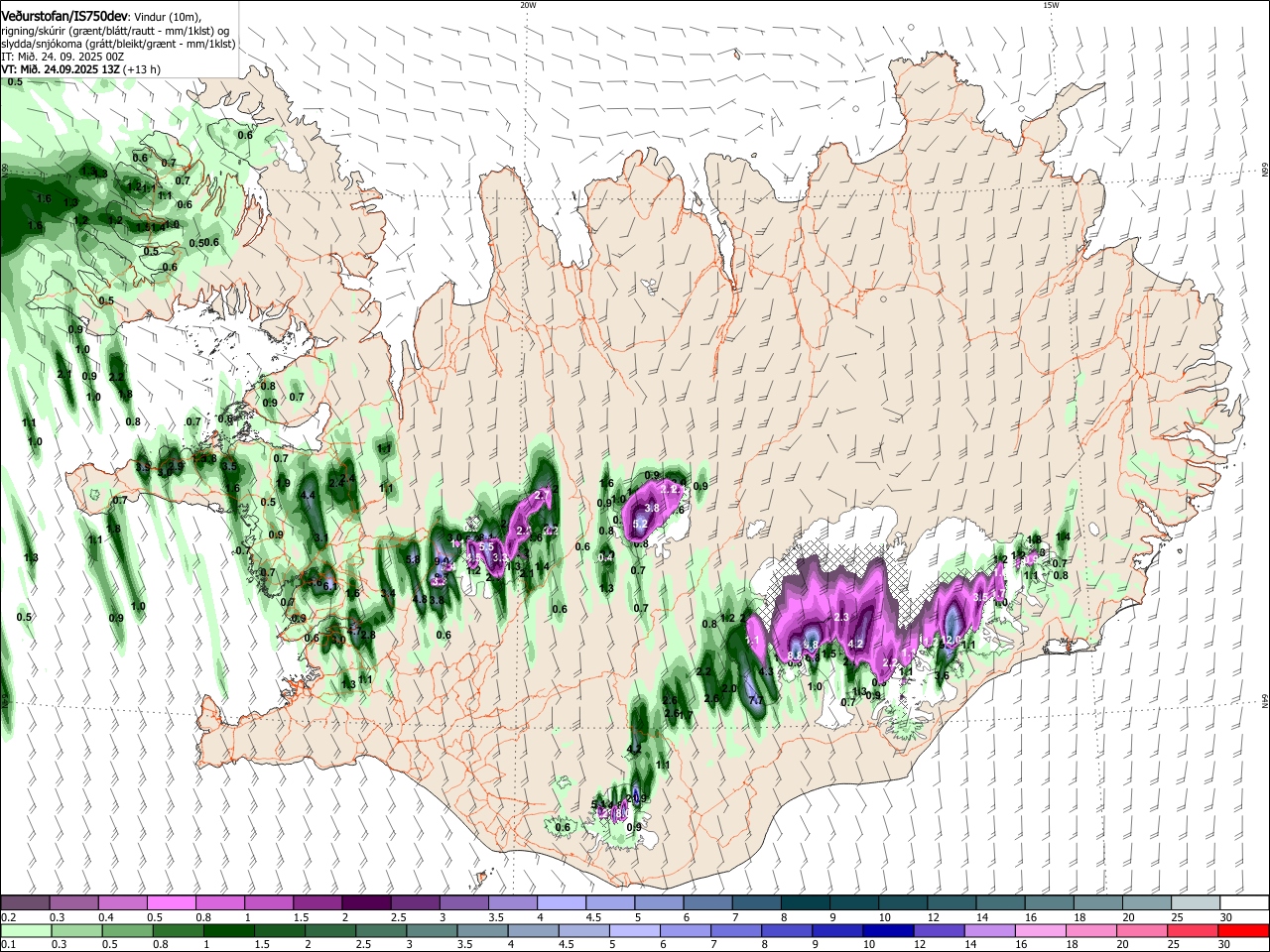
Task: Click the grey-green 3–3.5 rain legend swatch
Action: [x=431, y=930]
